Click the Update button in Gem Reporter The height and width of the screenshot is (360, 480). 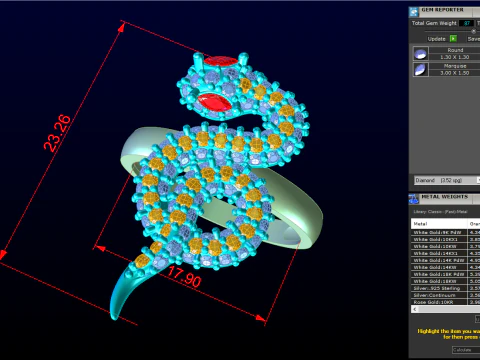436,39
